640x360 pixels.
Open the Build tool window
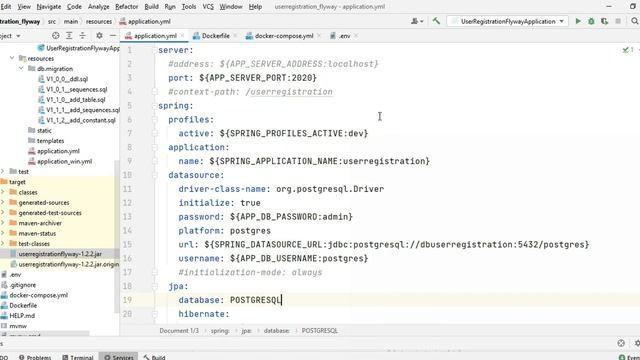pos(154,357)
